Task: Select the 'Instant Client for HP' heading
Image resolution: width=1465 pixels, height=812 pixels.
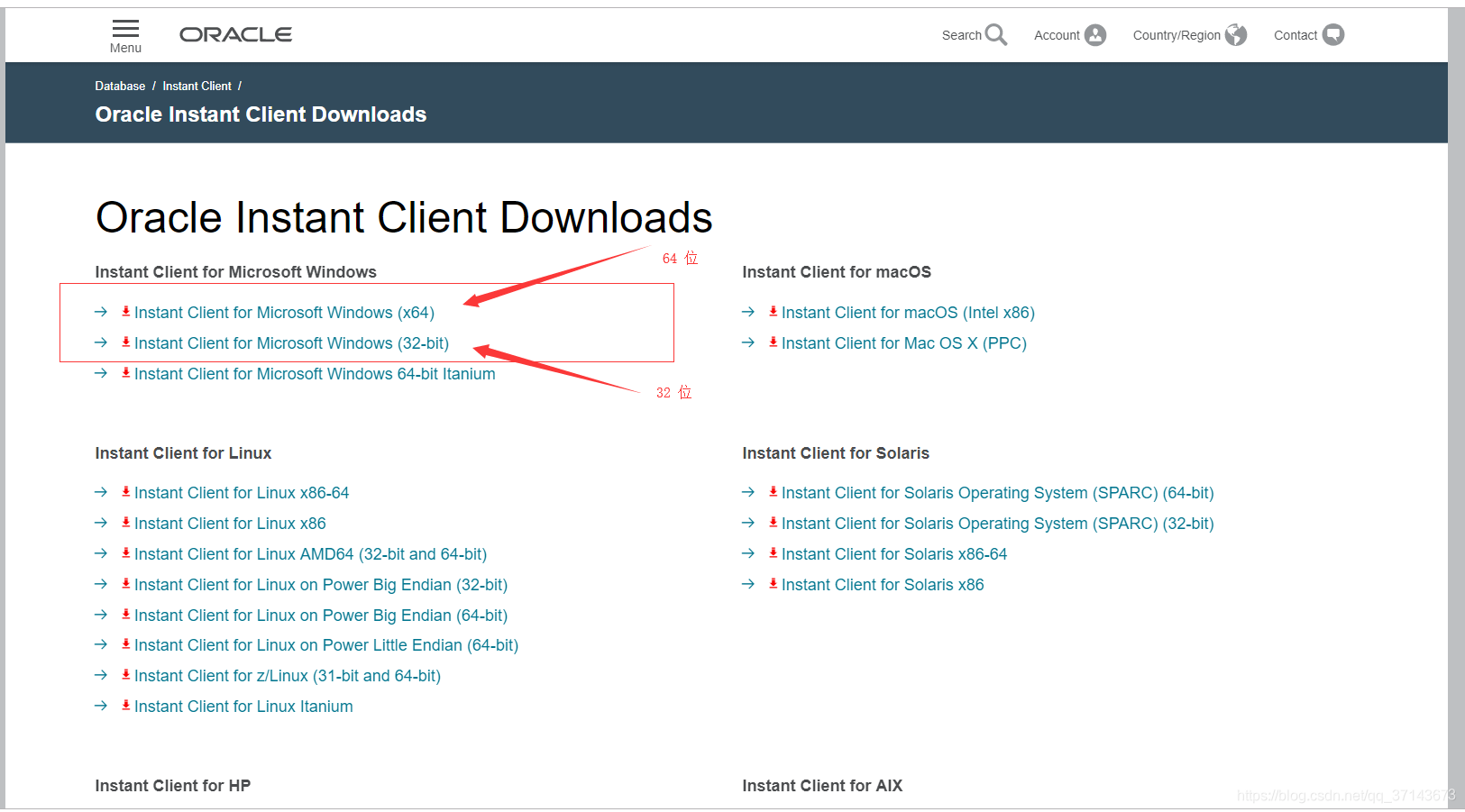Action: click(x=173, y=786)
